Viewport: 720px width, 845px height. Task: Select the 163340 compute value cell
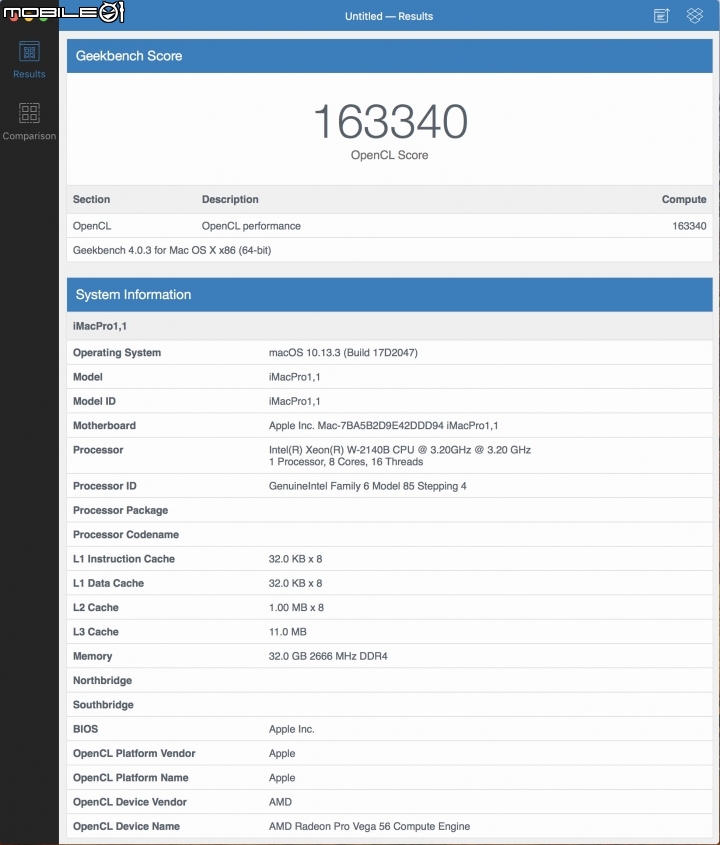point(689,226)
